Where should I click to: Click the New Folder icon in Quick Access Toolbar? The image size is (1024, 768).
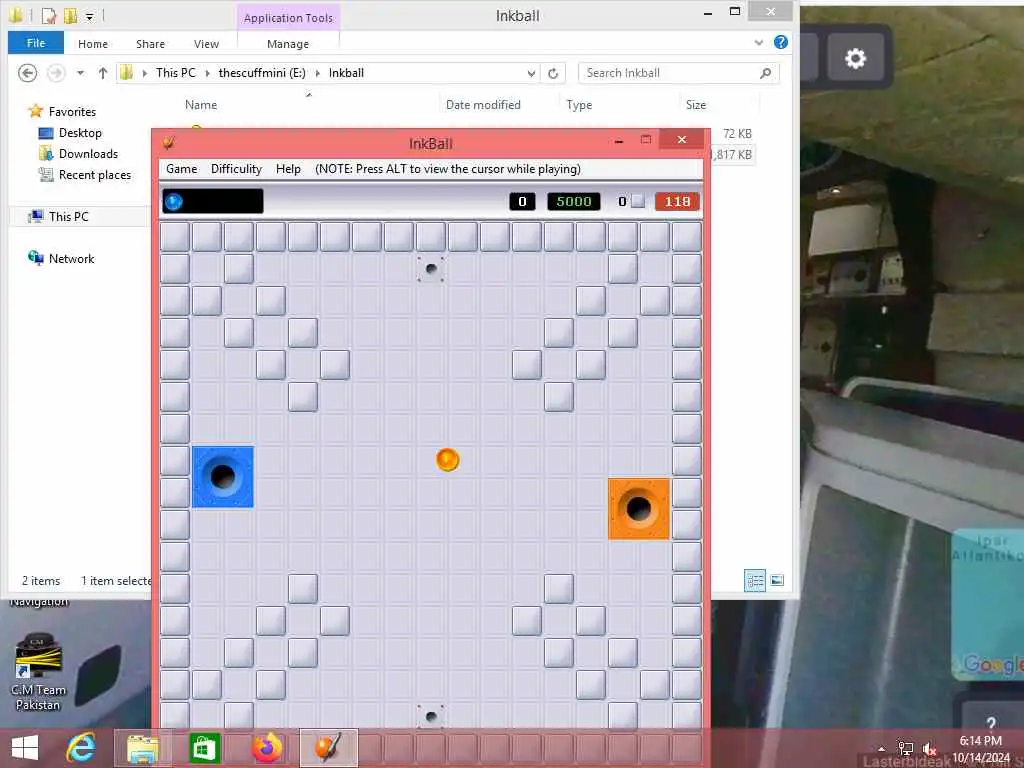(71, 15)
